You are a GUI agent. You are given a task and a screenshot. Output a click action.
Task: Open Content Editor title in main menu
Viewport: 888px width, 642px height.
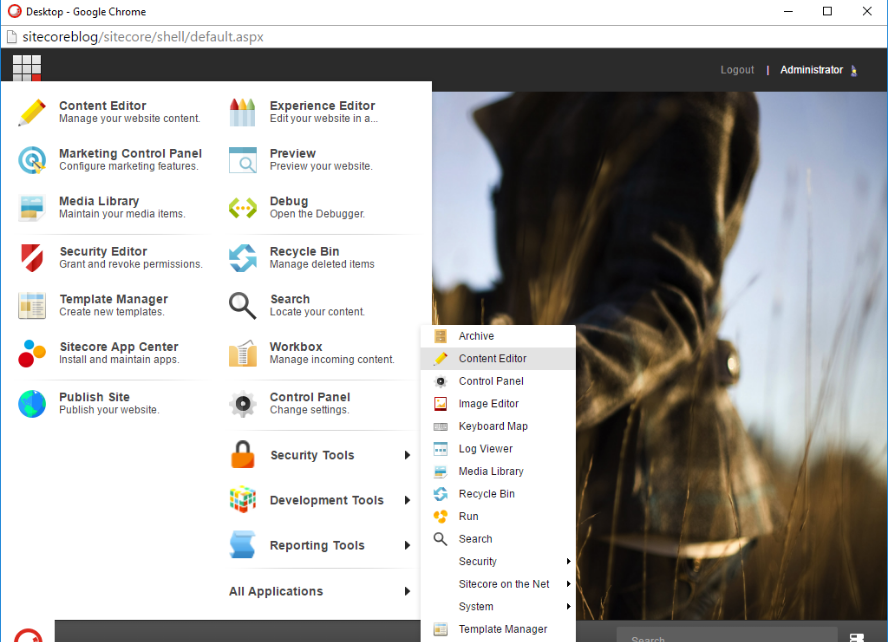pos(103,105)
